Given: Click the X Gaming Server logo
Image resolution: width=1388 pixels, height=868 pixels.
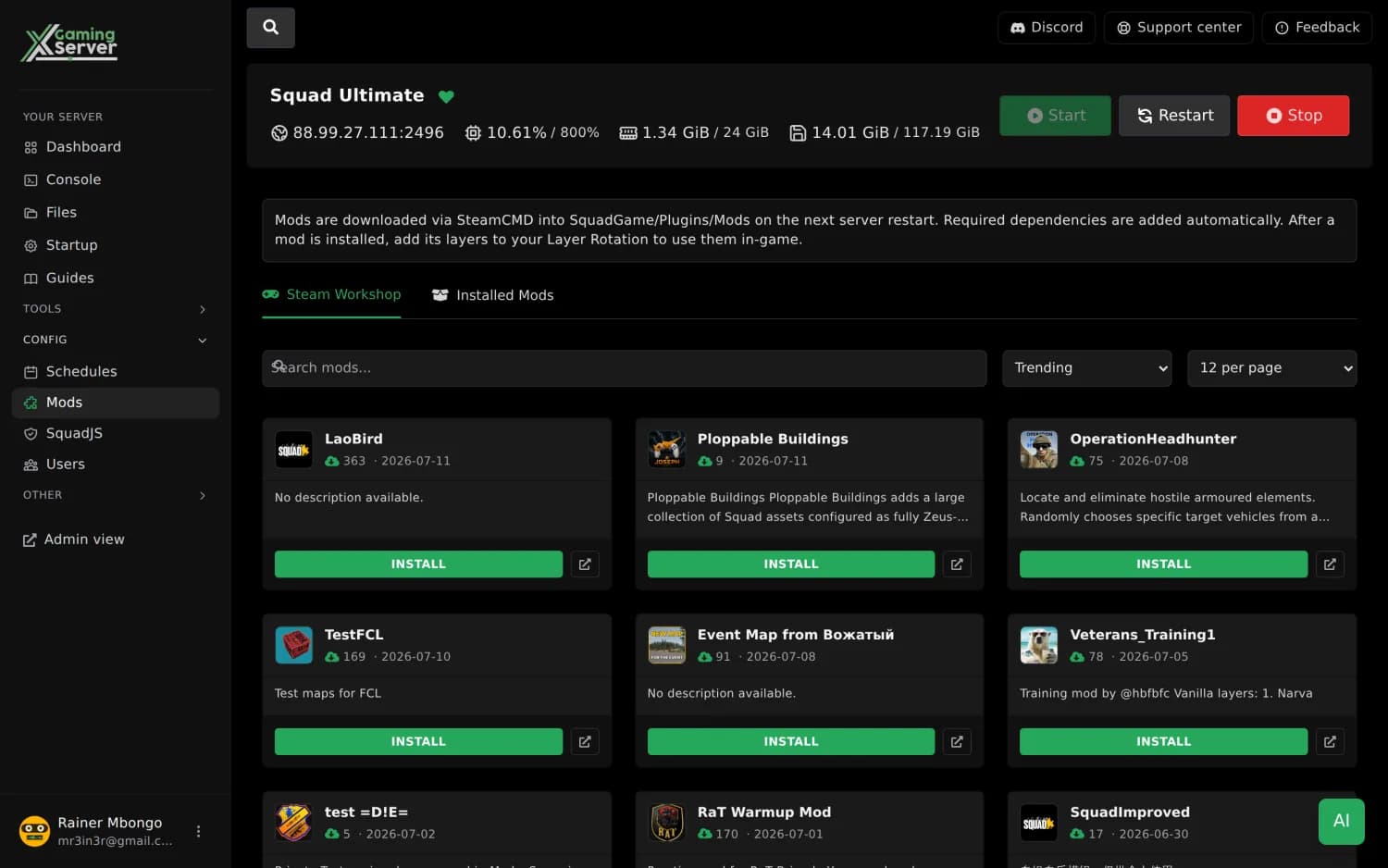Looking at the screenshot, I should click(x=69, y=43).
